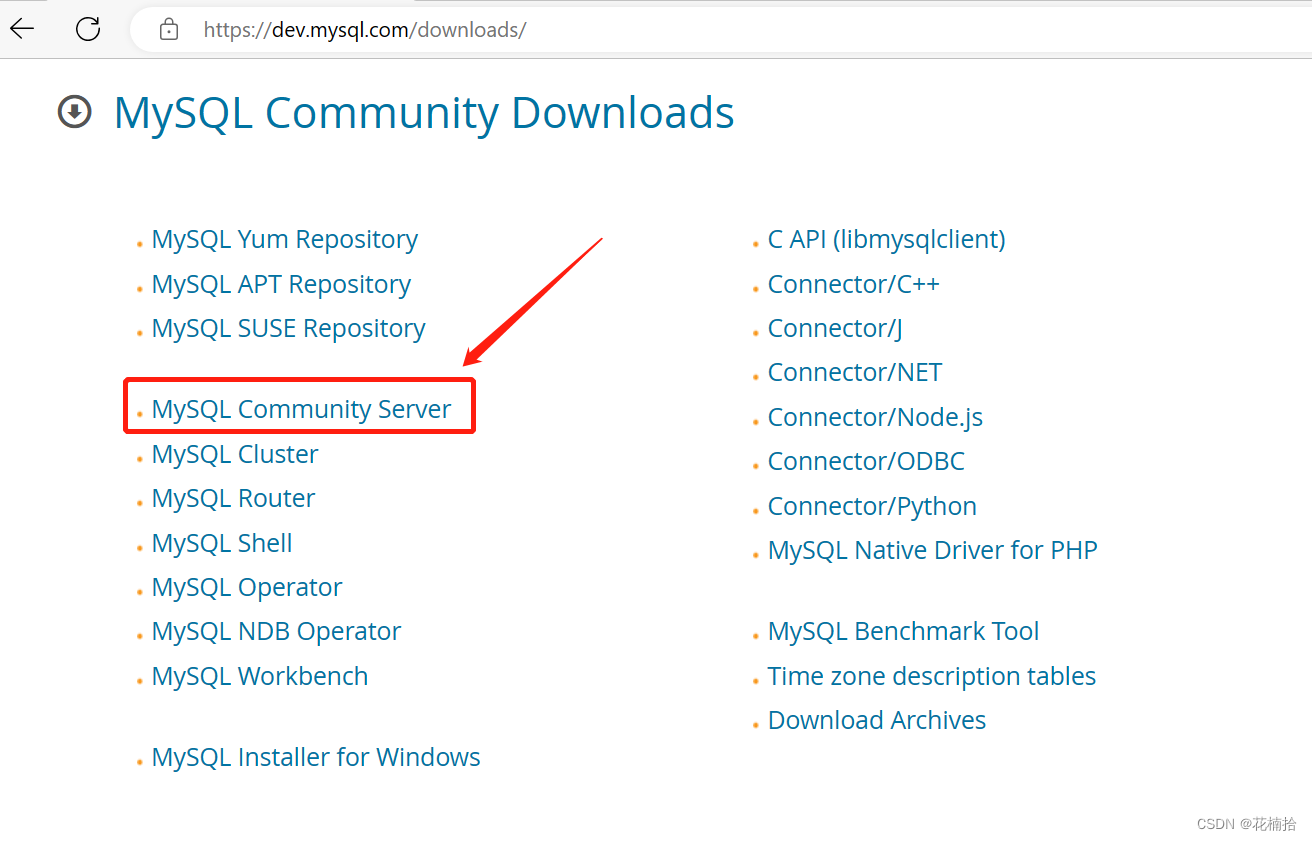Choose MySQL Workbench
The width and height of the screenshot is (1312, 841).
click(260, 676)
